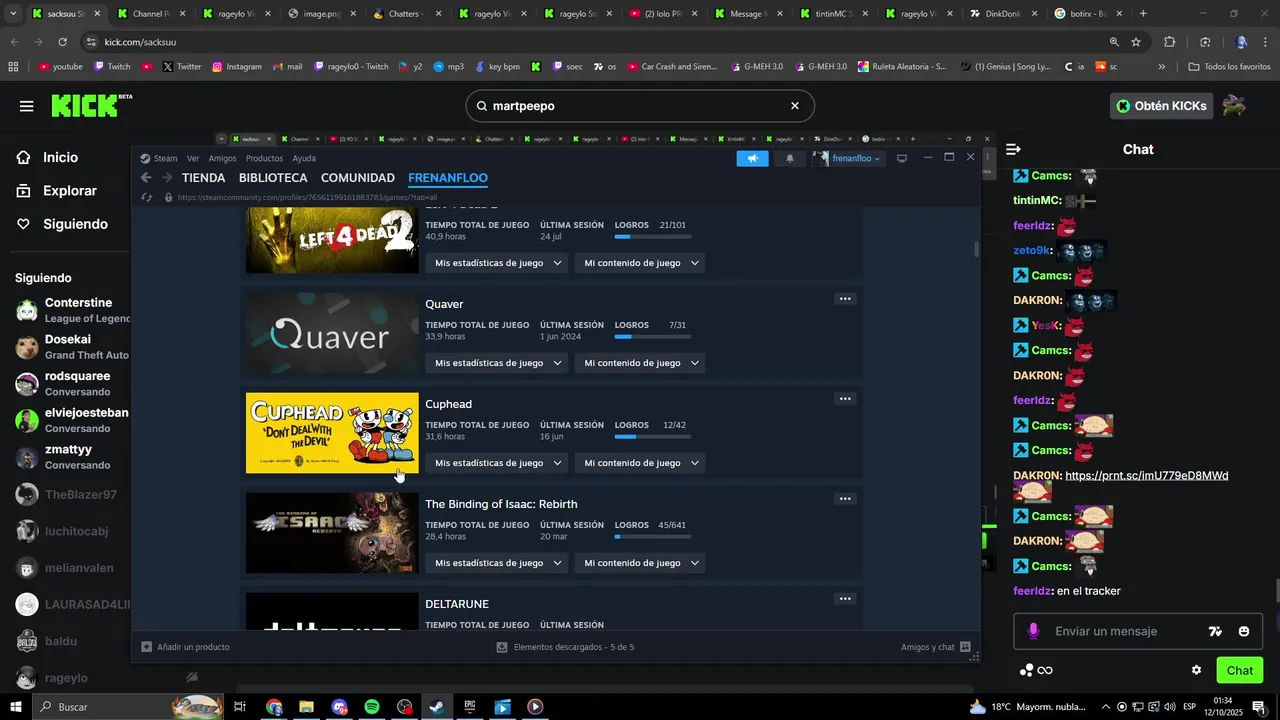Open Siguiendo in the Kick sidebar
The height and width of the screenshot is (720, 1280).
point(75,224)
